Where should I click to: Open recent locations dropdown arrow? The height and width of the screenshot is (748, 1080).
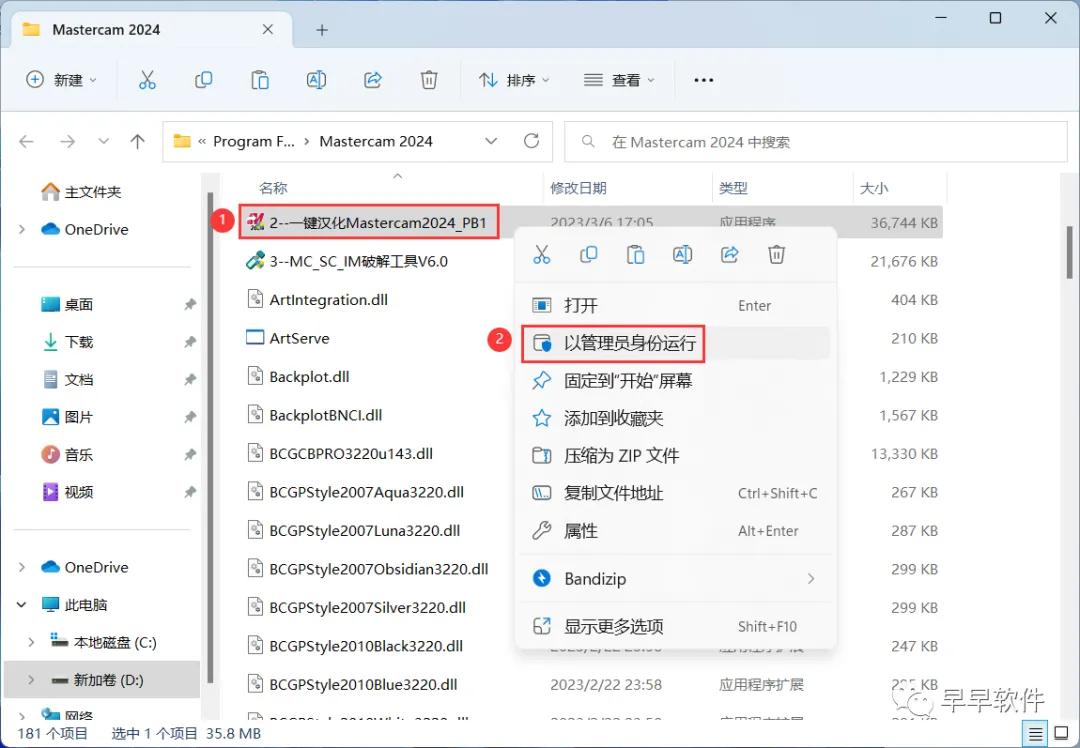click(x=103, y=142)
